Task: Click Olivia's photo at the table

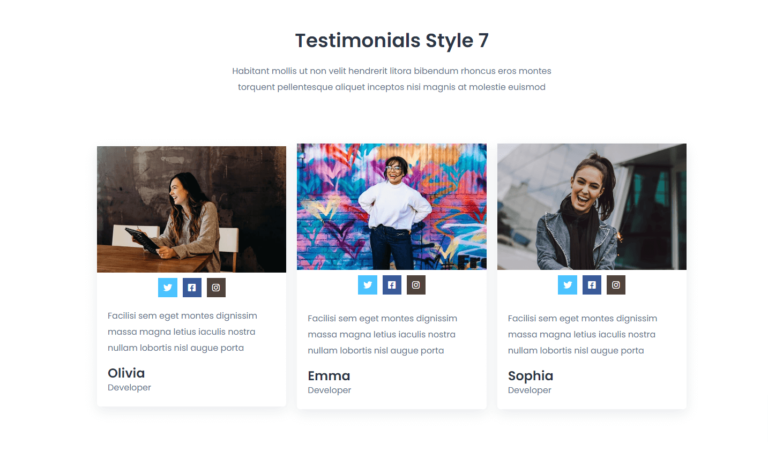Action: [x=192, y=209]
